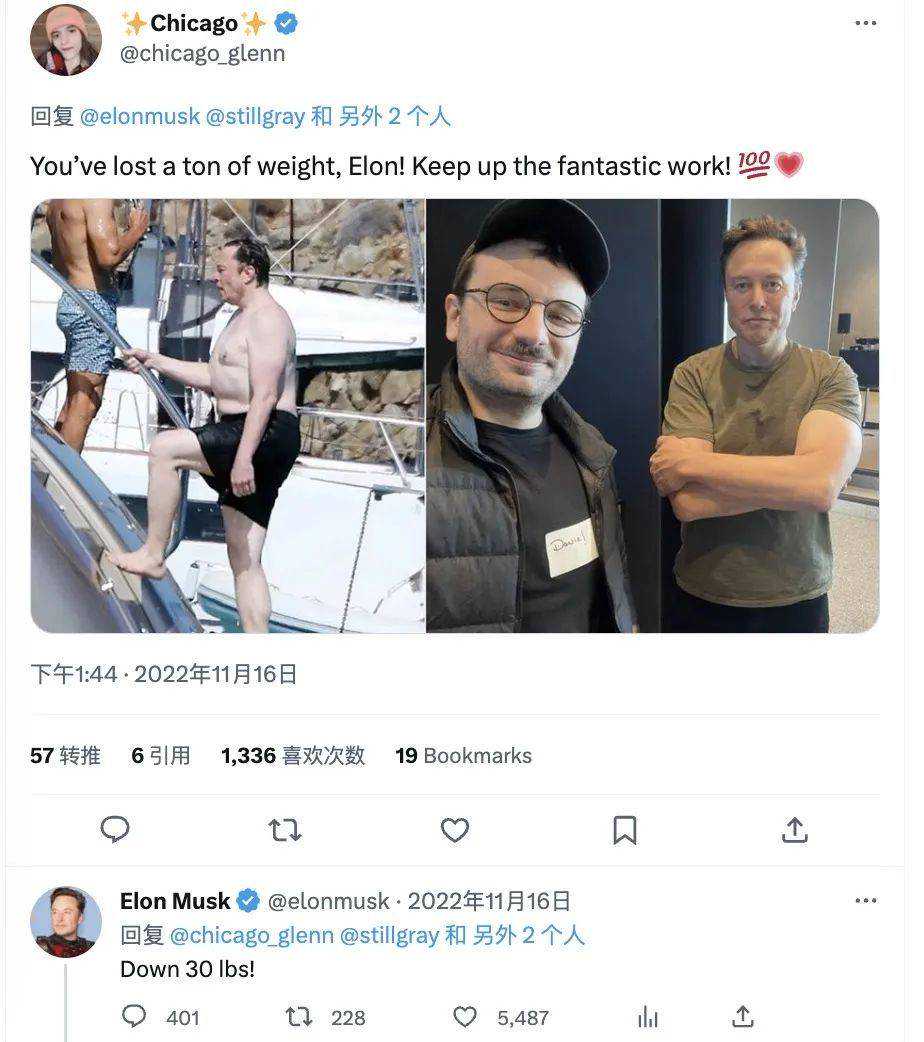Like Chicago's tweet with the heart icon

(x=455, y=829)
